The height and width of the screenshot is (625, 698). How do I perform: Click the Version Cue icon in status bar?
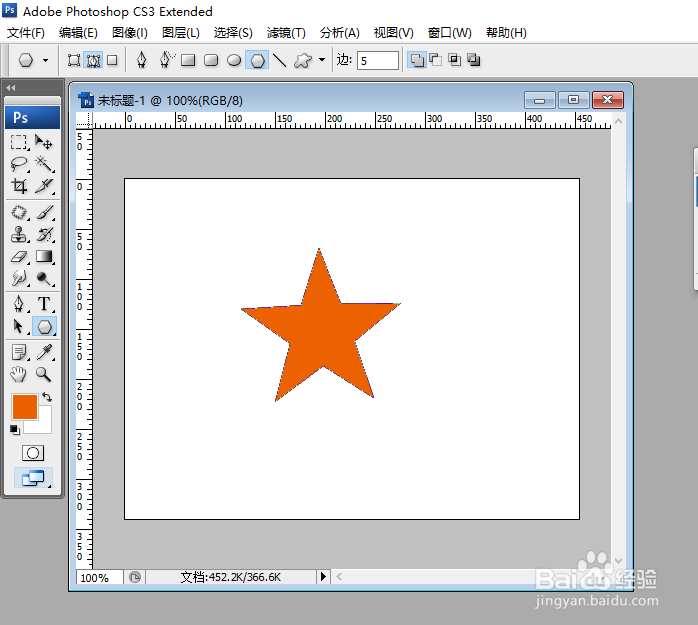[135, 577]
